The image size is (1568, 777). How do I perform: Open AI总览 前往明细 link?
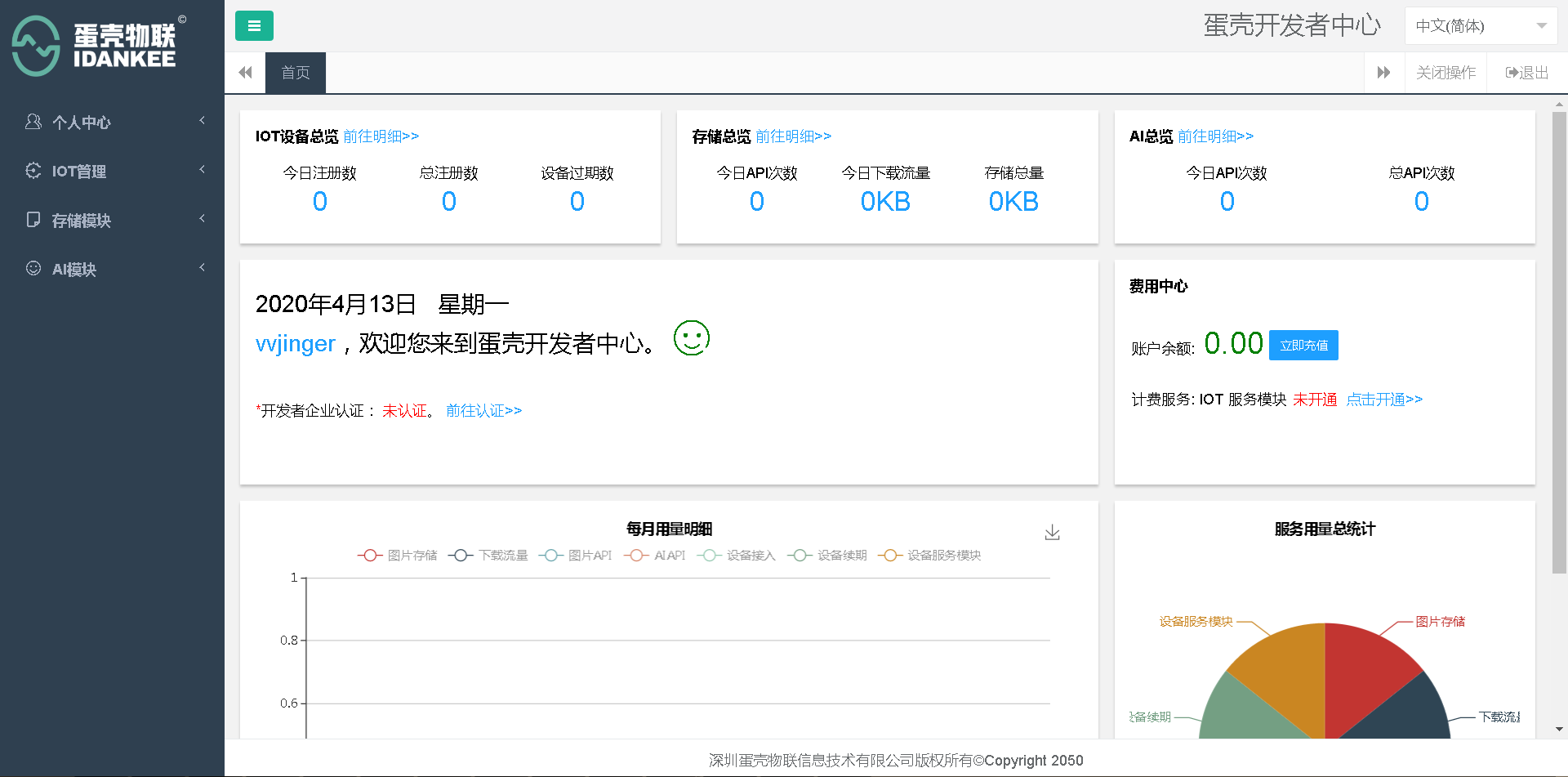pos(1215,136)
